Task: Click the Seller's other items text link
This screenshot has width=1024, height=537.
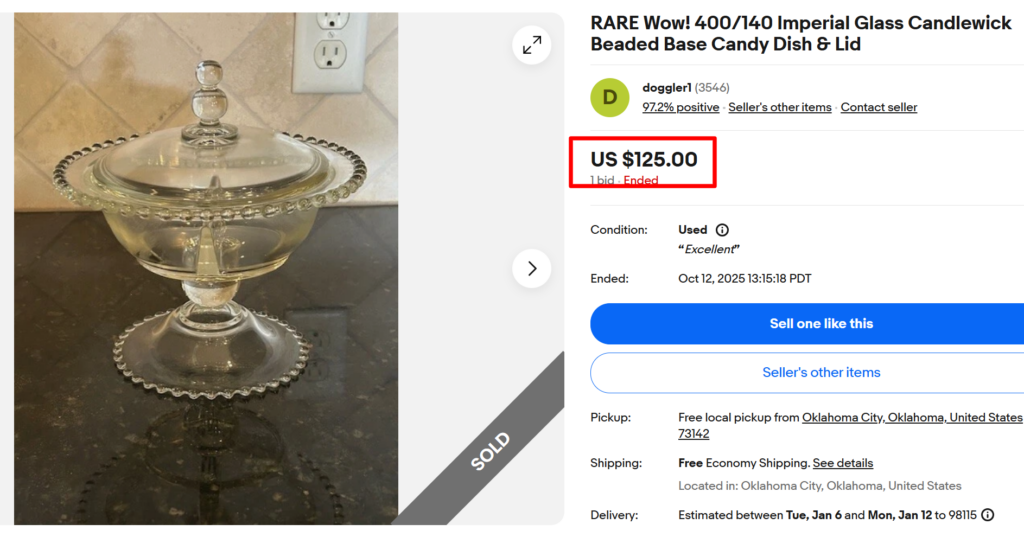Action: (779, 107)
